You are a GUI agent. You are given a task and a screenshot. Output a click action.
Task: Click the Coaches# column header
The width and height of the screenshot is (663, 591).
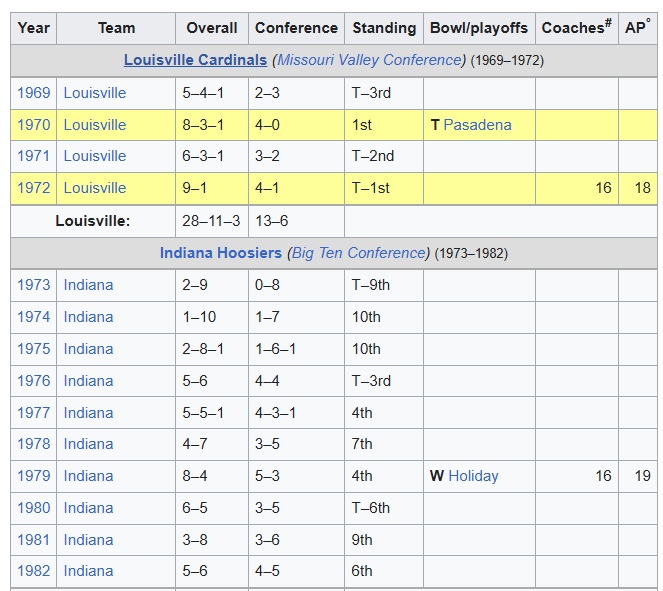[577, 28]
